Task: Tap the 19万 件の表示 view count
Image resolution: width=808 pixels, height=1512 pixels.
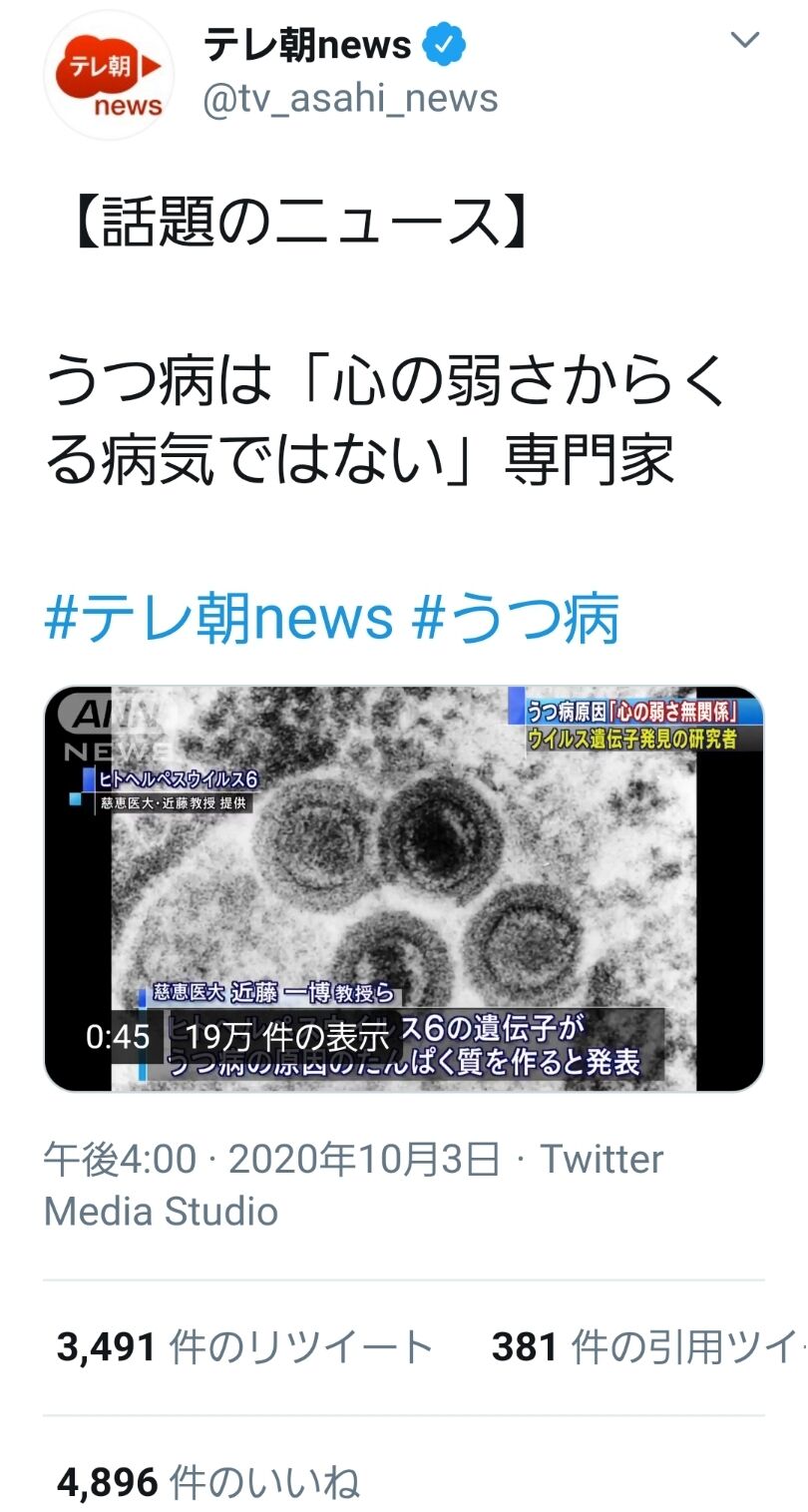Action: 285,1037
